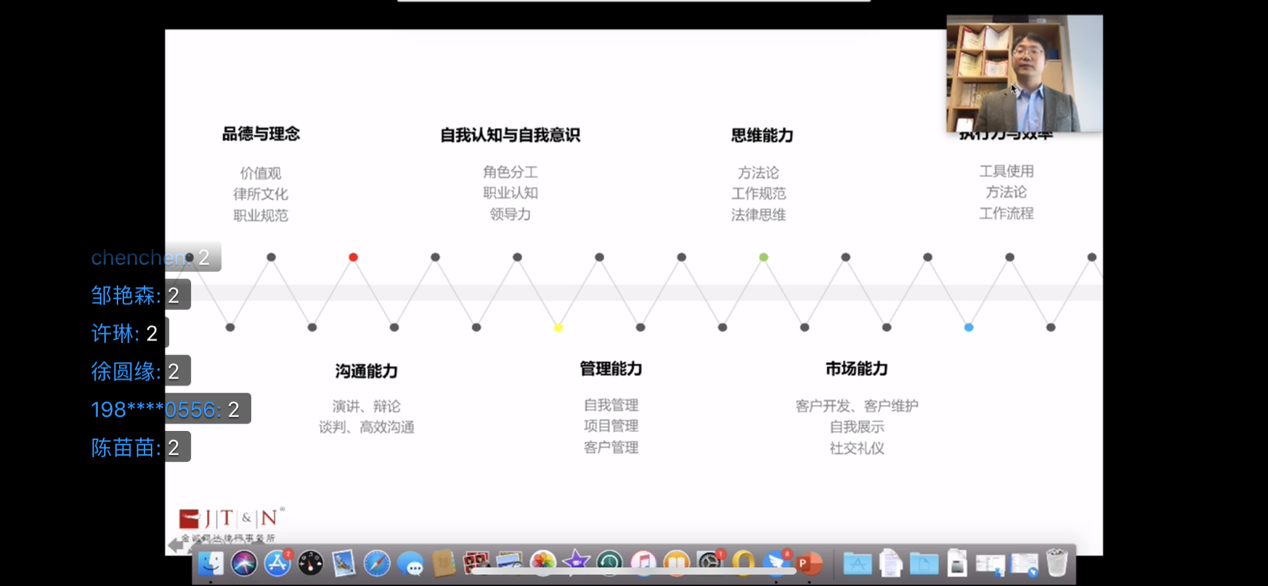Click the 沟通能力 heading on slide
Viewport: 1268px width, 586px height.
click(366, 371)
